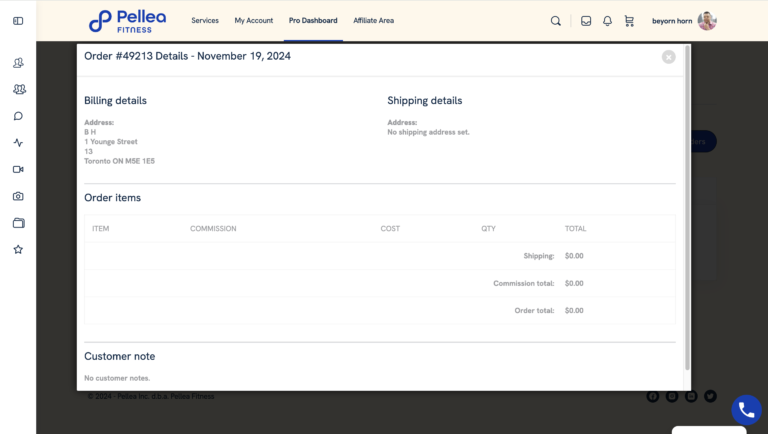Viewport: 768px width, 434px height.
Task: Open the Facebook footer icon
Action: tap(652, 396)
